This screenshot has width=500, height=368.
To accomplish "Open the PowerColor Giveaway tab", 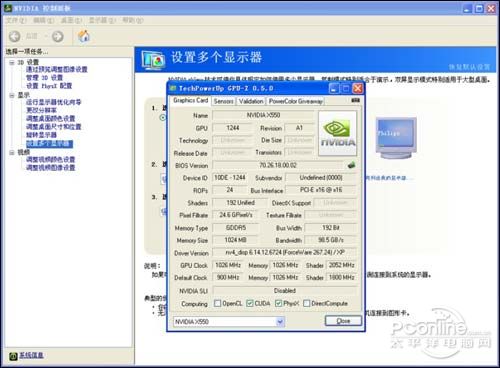I will 296,101.
